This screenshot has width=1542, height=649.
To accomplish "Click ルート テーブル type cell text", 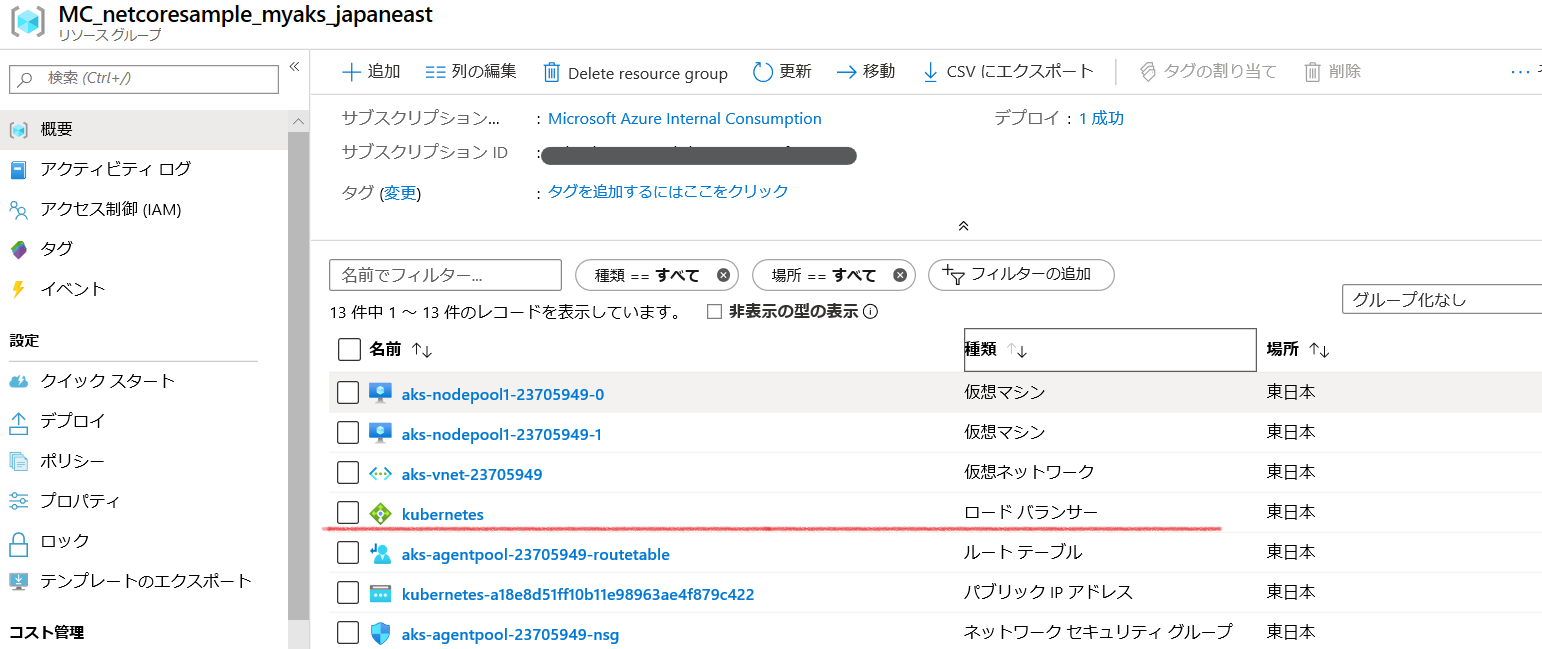I will click(1023, 552).
